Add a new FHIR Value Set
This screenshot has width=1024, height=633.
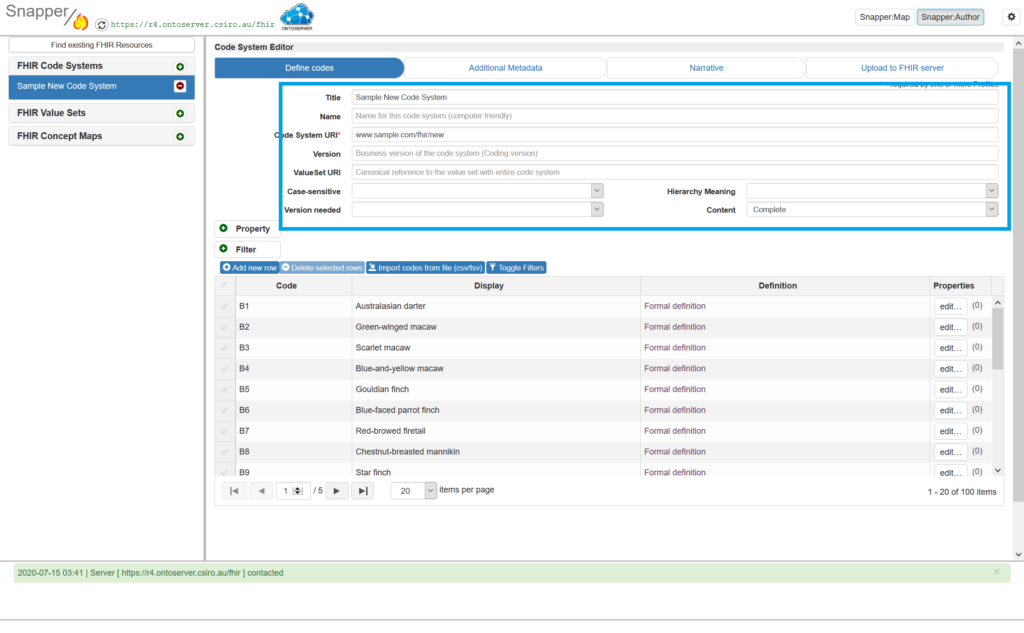point(180,114)
